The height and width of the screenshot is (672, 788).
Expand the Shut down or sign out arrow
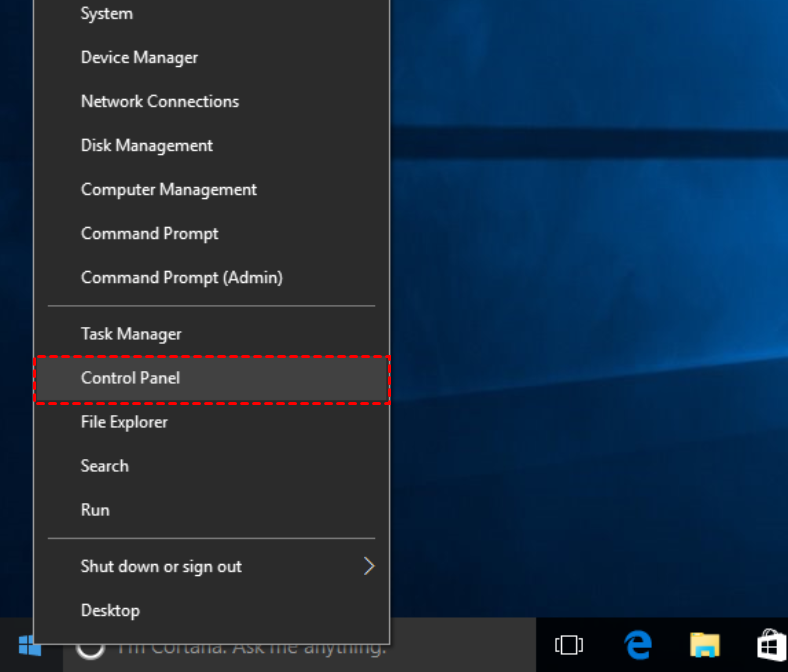pyautogui.click(x=368, y=566)
